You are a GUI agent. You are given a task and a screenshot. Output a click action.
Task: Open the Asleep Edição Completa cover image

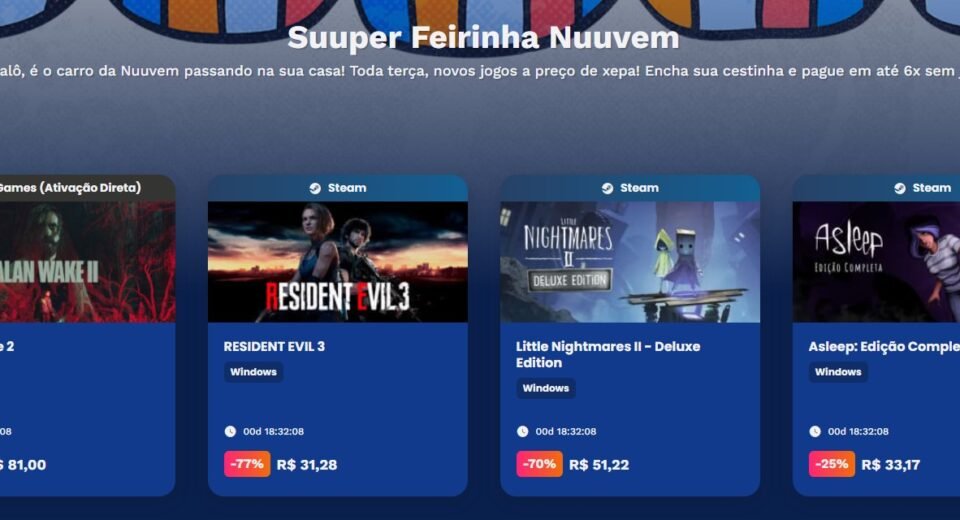click(x=876, y=262)
